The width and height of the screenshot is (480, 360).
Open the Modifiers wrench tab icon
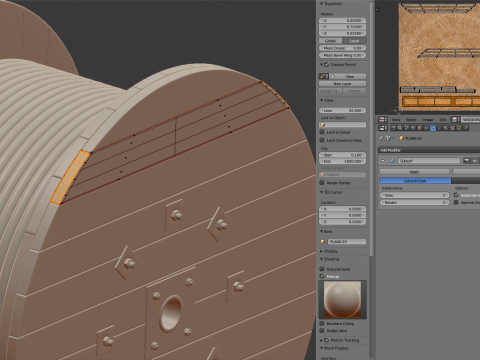tap(433, 128)
